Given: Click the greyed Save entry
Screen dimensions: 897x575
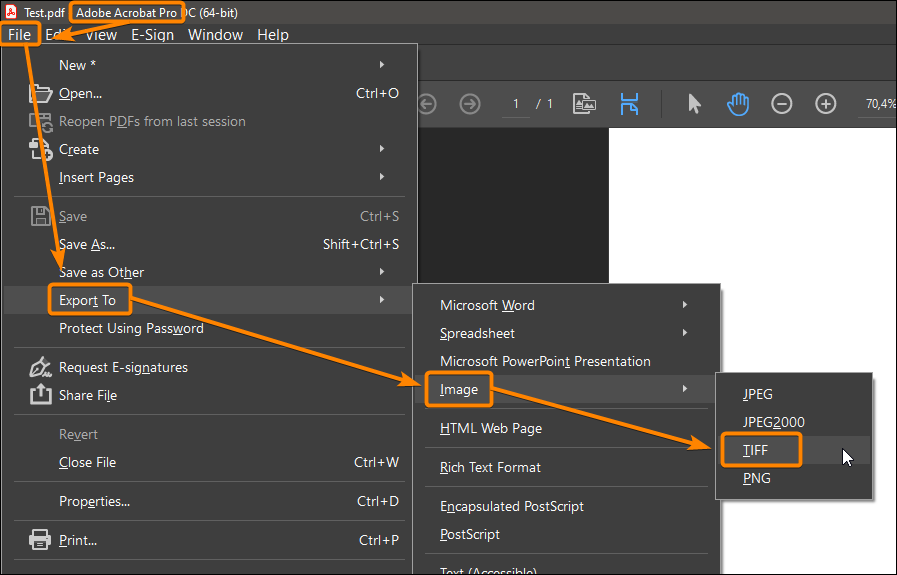Looking at the screenshot, I should pos(209,216).
